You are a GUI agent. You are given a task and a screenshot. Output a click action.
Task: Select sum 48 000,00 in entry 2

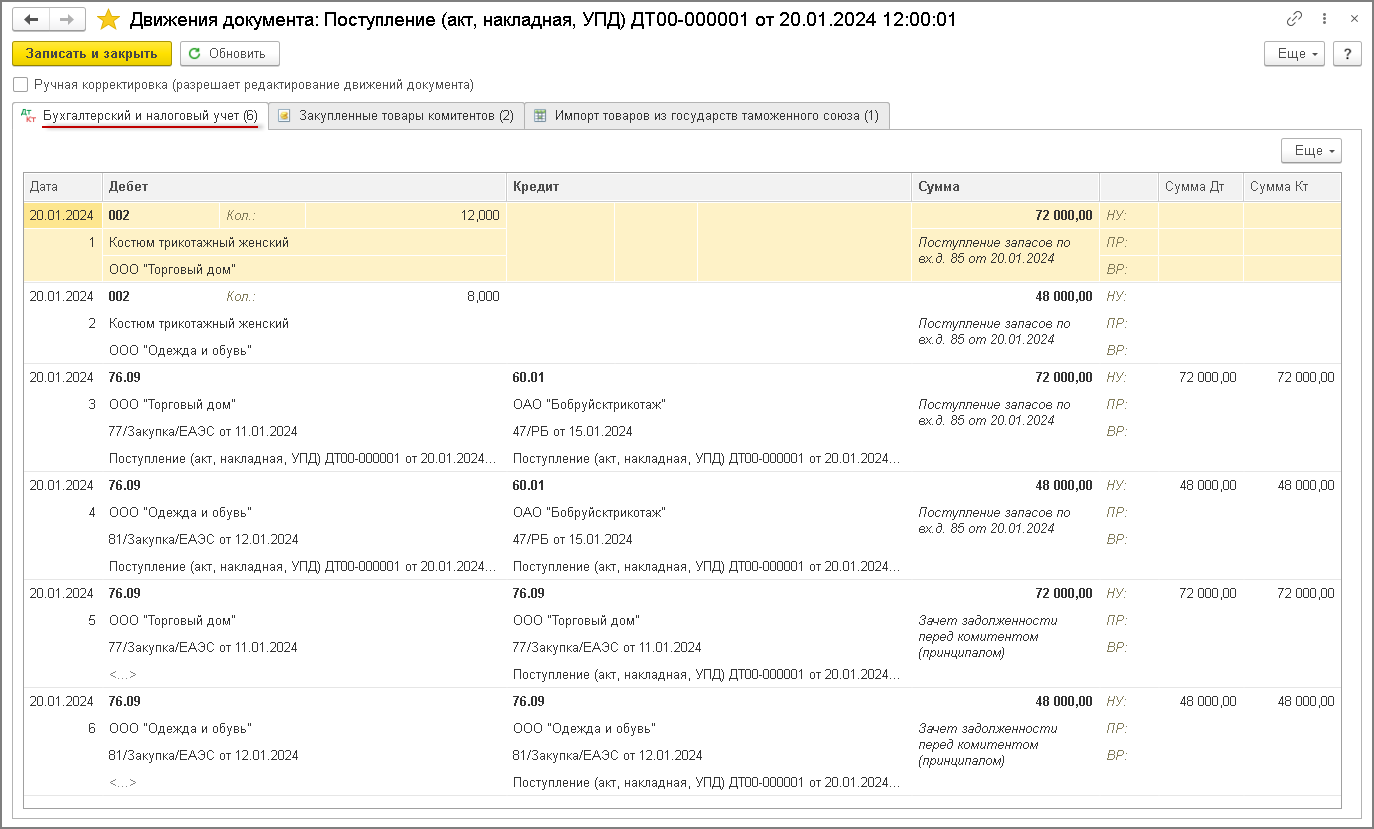click(x=1062, y=296)
